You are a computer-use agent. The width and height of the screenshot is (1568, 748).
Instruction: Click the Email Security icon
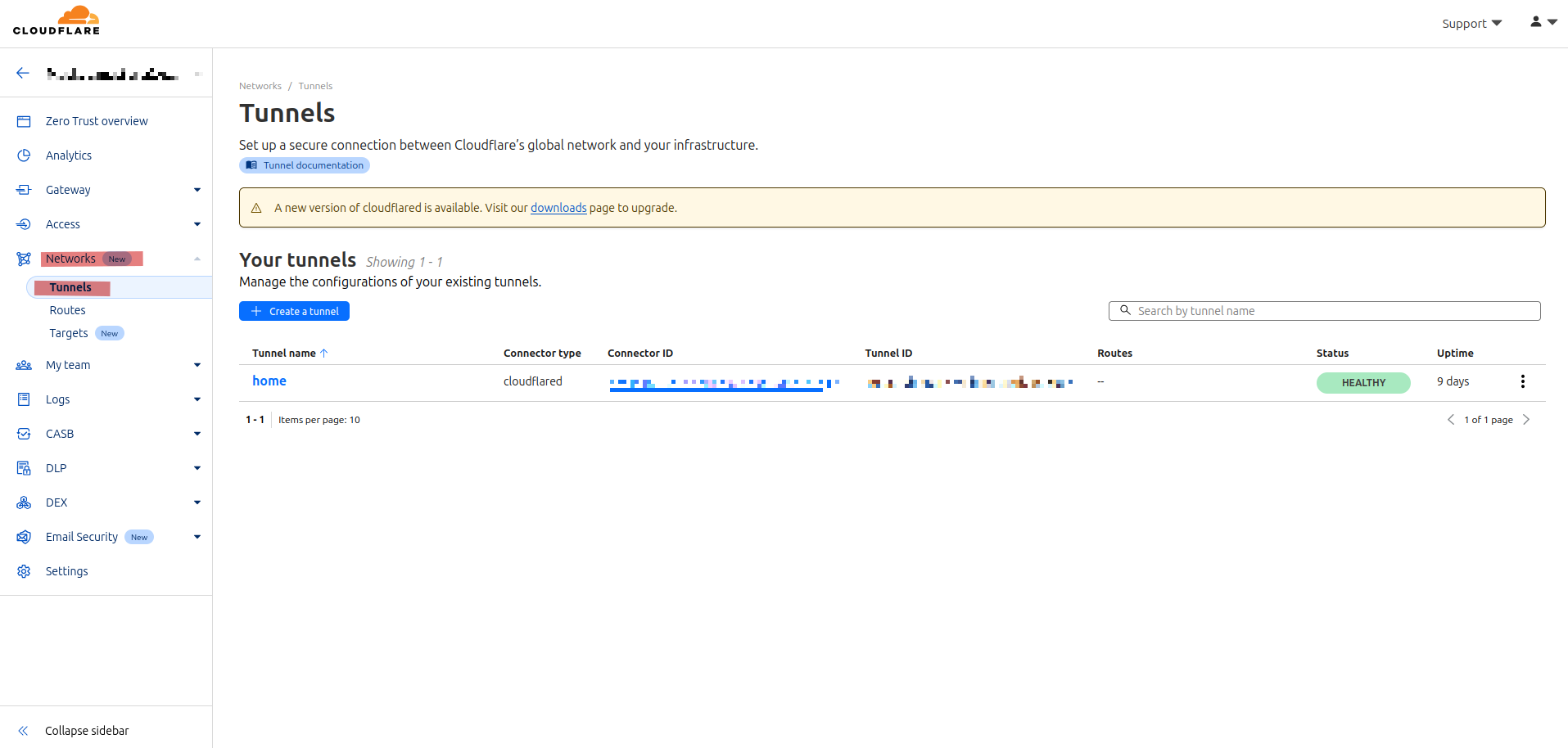(24, 537)
